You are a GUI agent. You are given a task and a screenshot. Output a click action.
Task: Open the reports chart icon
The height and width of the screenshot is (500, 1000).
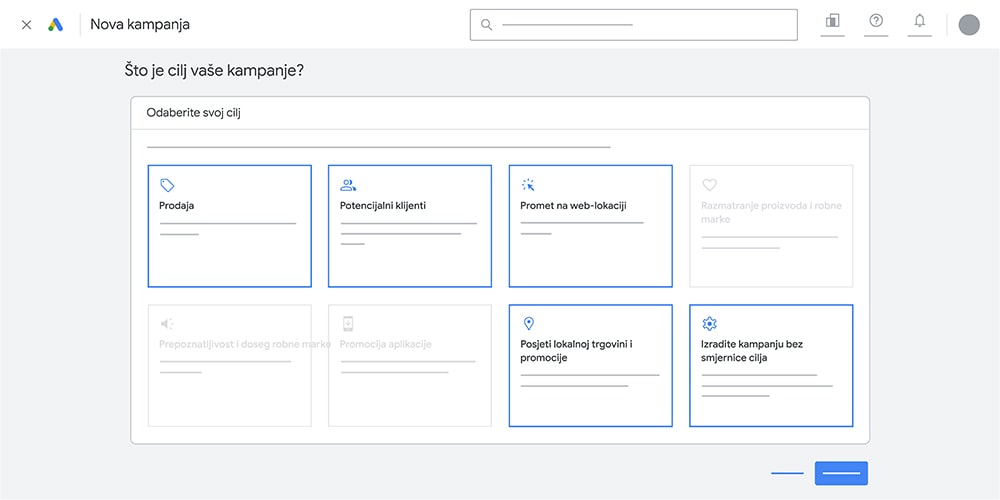pos(832,21)
